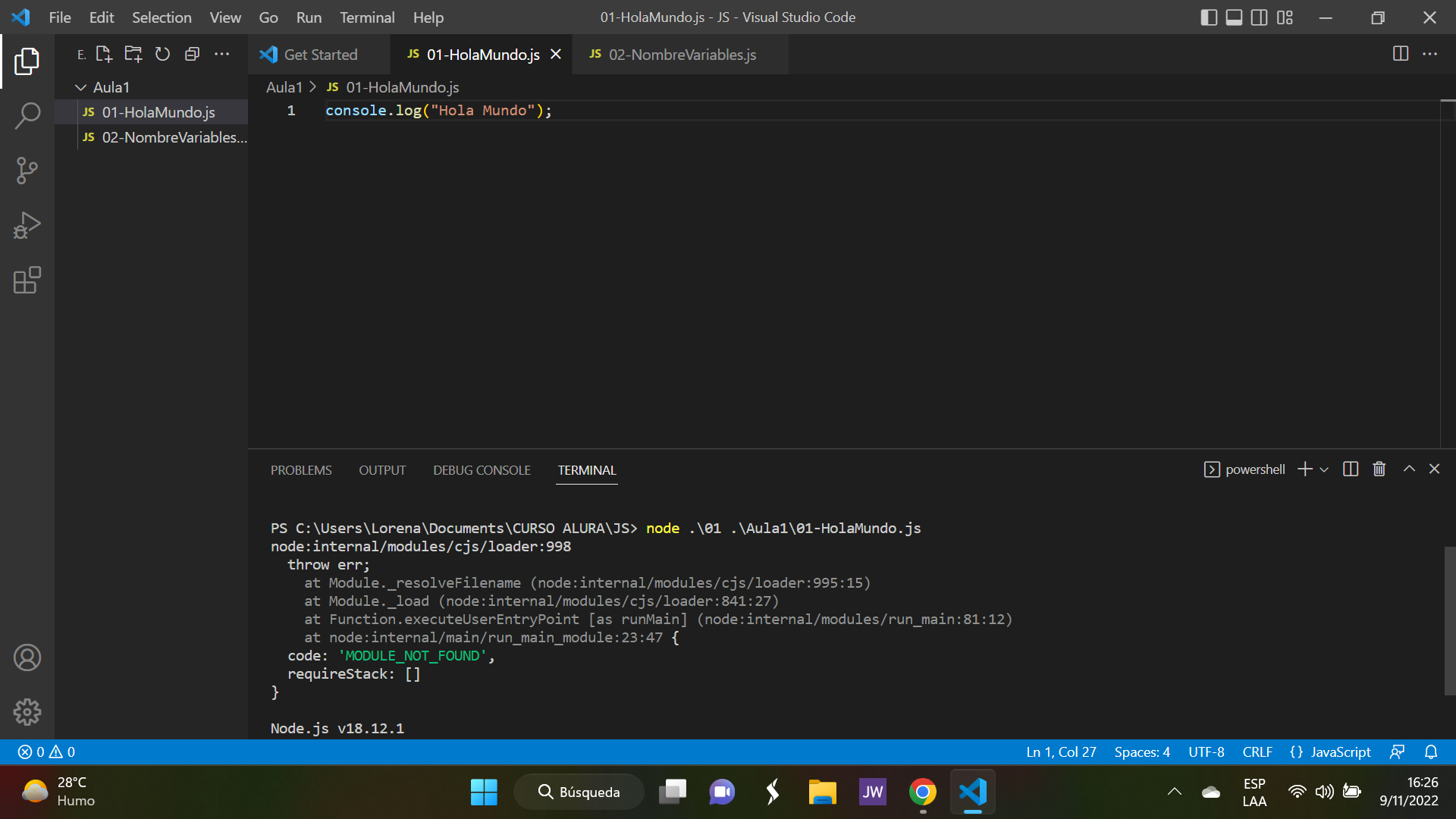Image resolution: width=1456 pixels, height=819 pixels.
Task: Open the Source Control view
Action: (27, 171)
